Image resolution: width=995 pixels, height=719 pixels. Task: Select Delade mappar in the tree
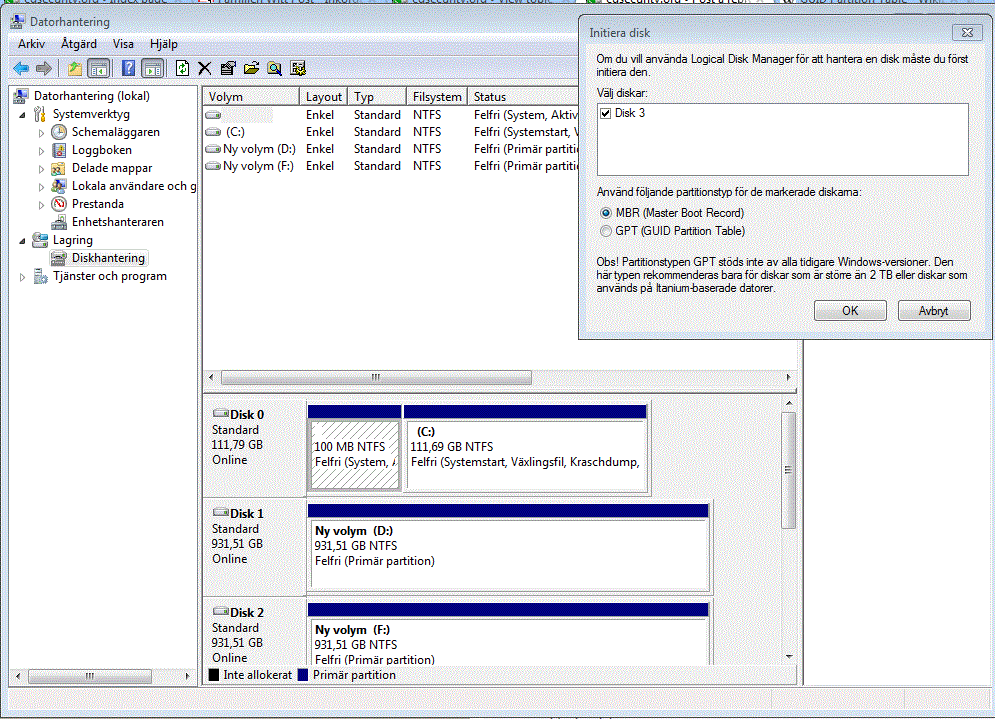(x=112, y=168)
